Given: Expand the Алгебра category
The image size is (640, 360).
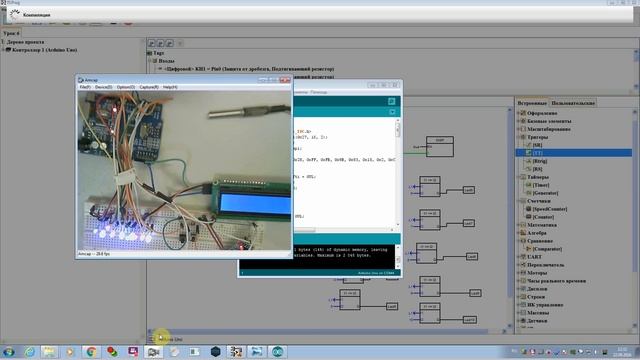Looking at the screenshot, I should point(518,233).
